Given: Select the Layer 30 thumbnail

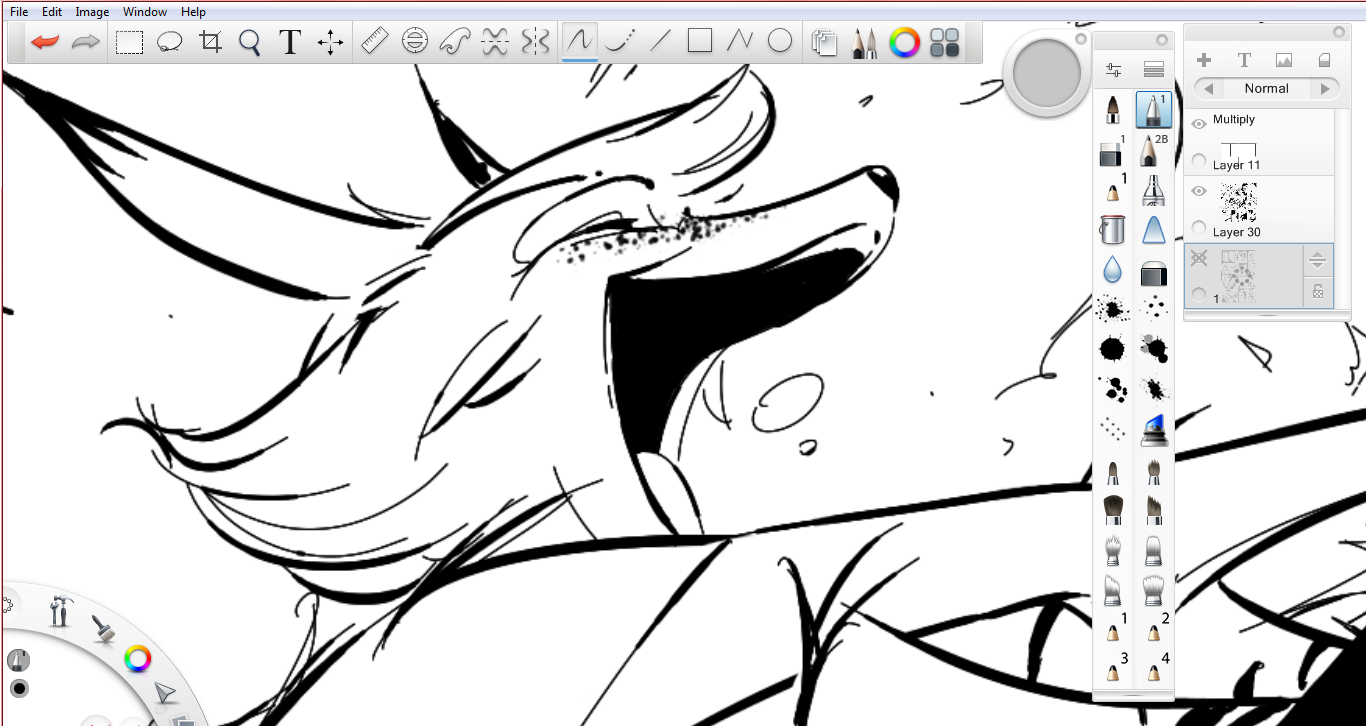Looking at the screenshot, I should 1239,203.
